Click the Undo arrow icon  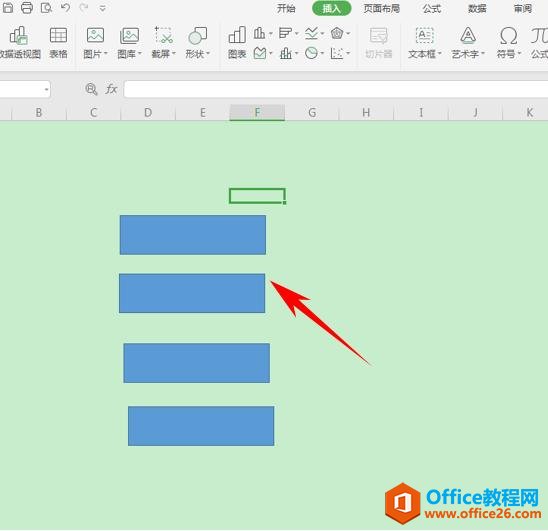pyautogui.click(x=65, y=7)
